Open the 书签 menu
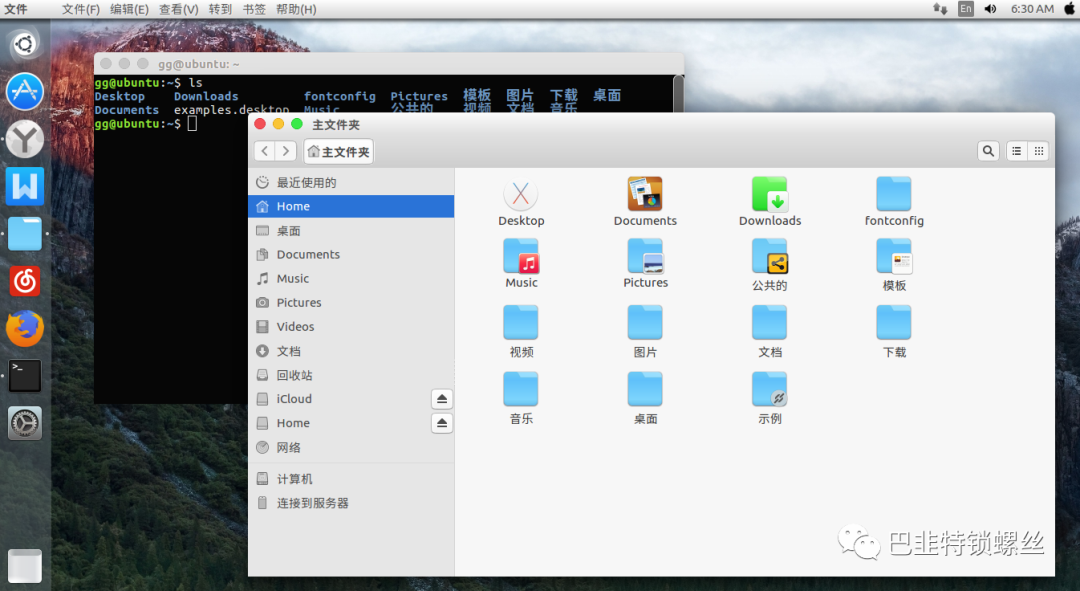Viewport: 1080px width, 591px height. click(x=254, y=9)
